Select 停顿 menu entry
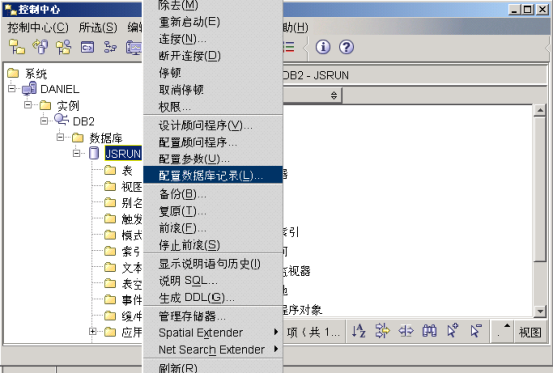Screen dimensions: 554x374 click(x=213, y=73)
